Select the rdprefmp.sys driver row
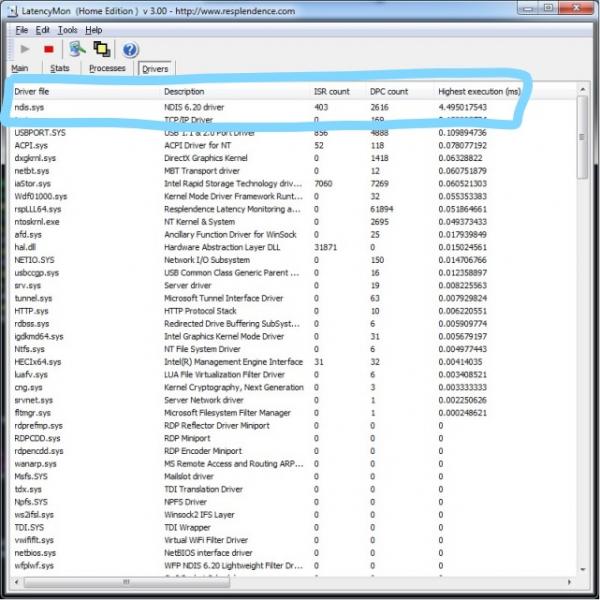Image resolution: width=600 pixels, height=600 pixels. [293, 426]
